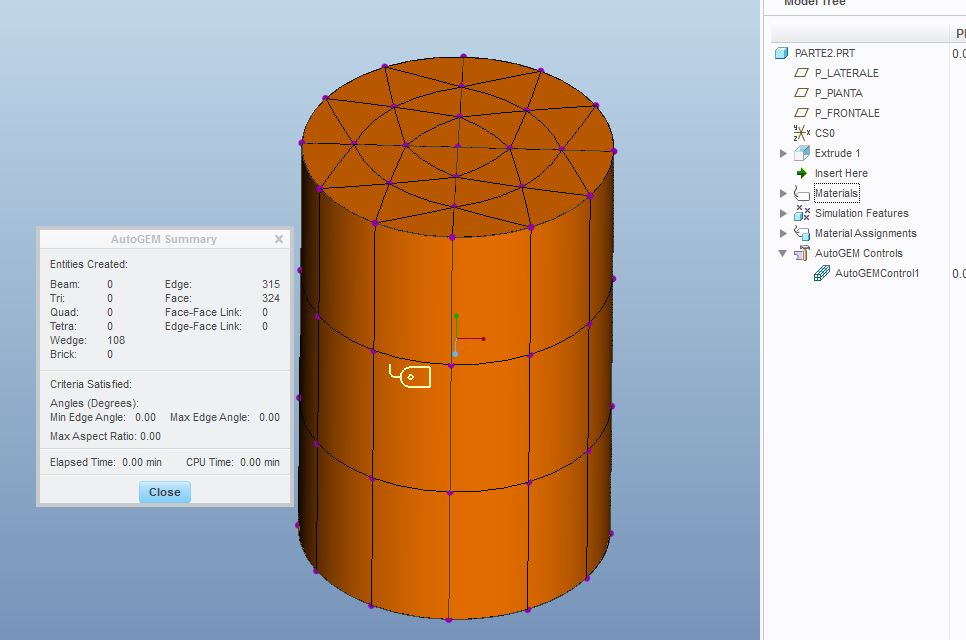Select the CS0 tree entry label
The image size is (966, 640).
(x=824, y=133)
